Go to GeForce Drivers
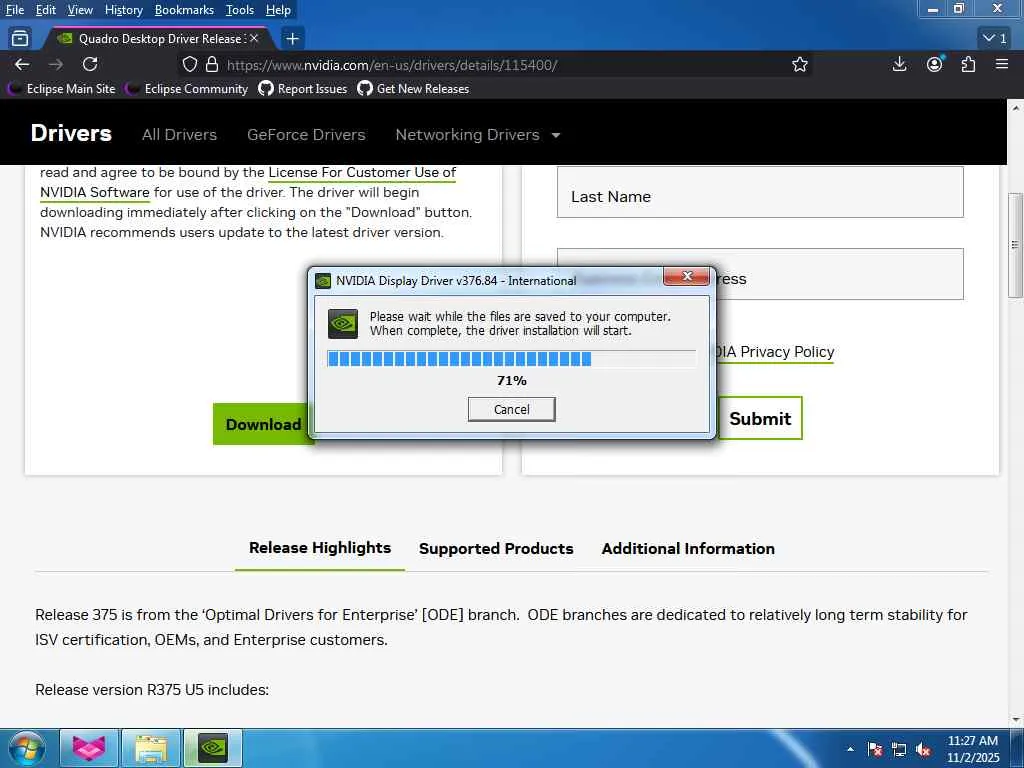Image resolution: width=1024 pixels, height=768 pixels. tap(306, 135)
